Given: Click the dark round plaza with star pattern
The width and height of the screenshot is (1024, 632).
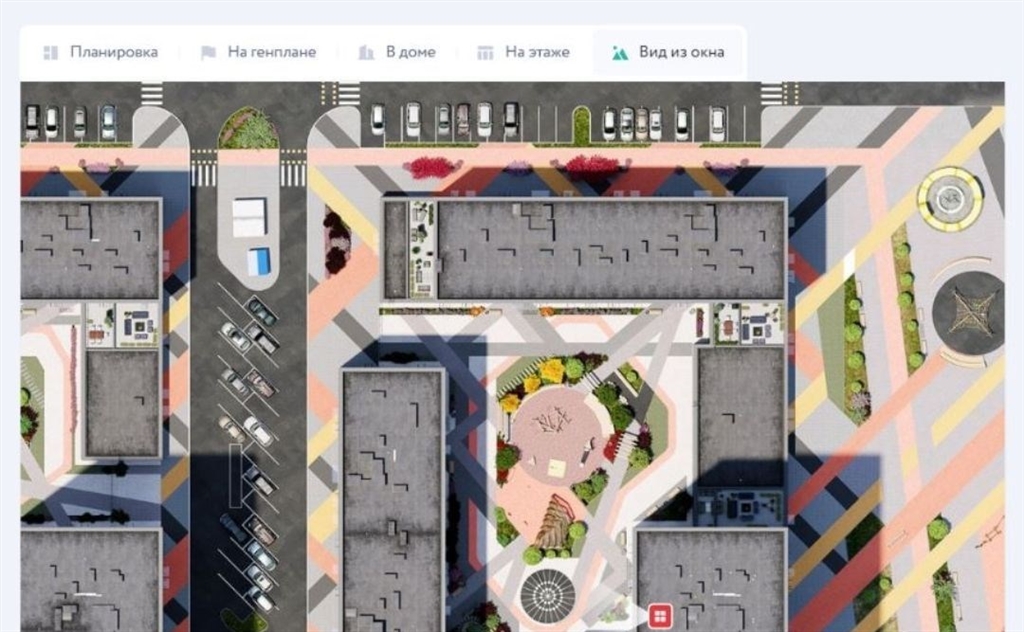Looking at the screenshot, I should pyautogui.click(x=968, y=313).
